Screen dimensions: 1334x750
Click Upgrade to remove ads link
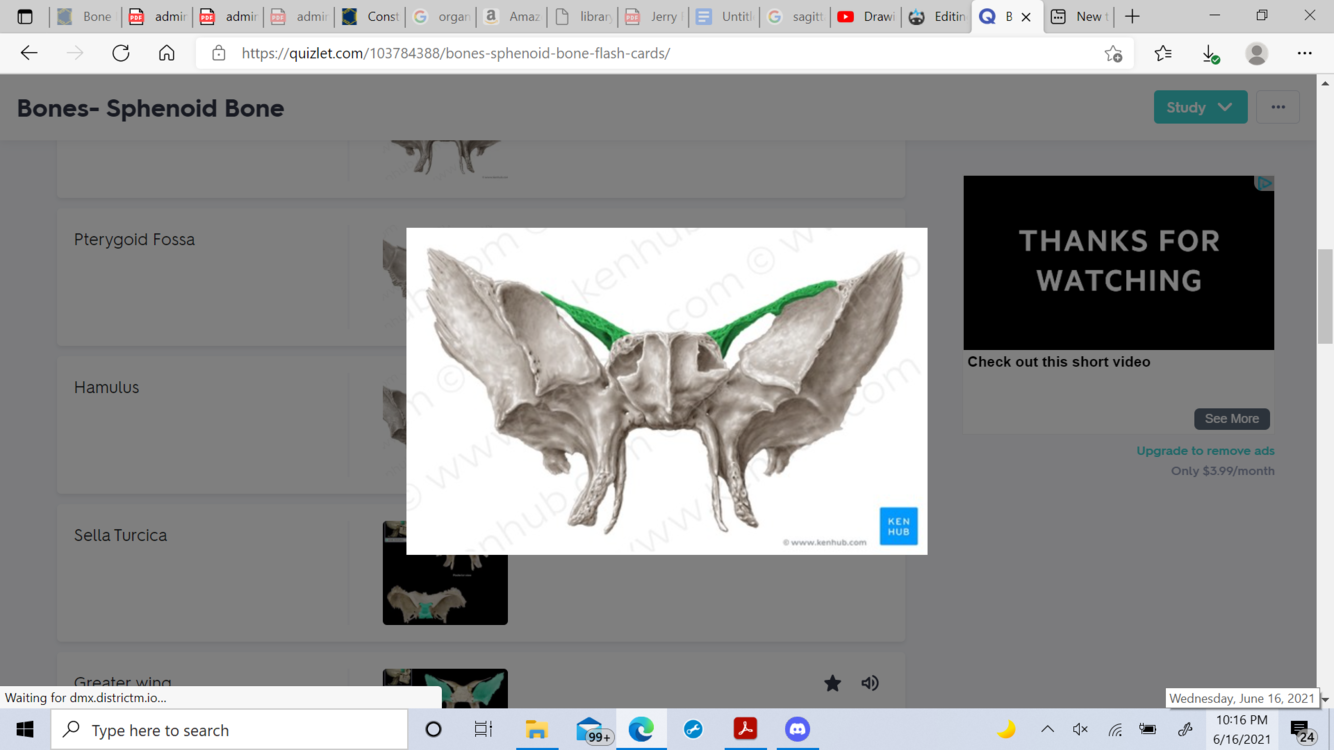1205,451
